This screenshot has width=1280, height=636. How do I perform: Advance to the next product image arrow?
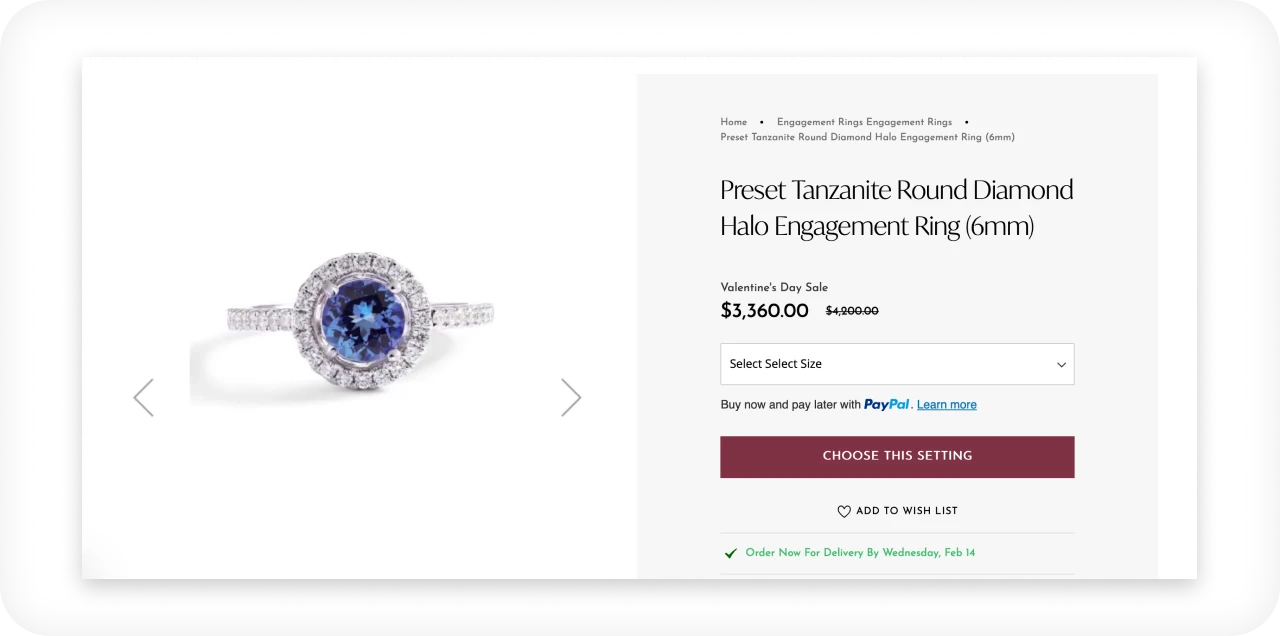(x=571, y=397)
